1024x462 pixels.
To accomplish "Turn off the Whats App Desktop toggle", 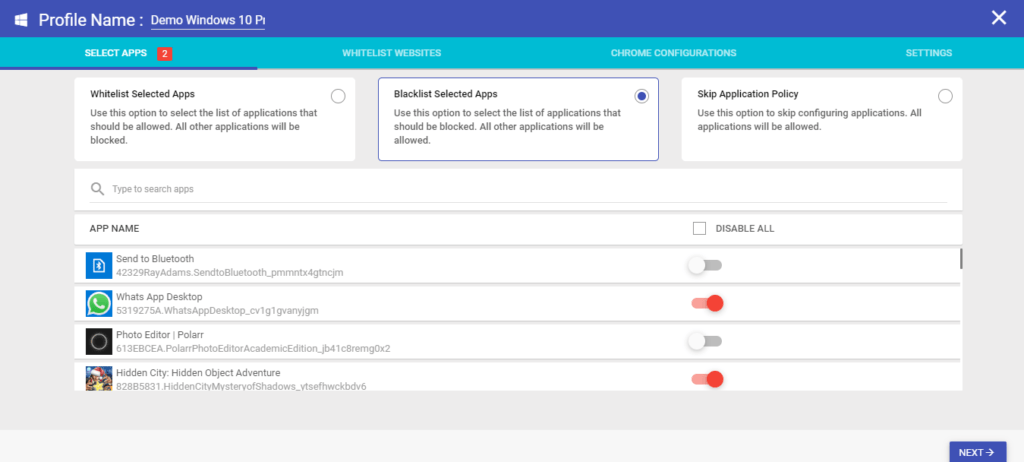I will click(708, 303).
